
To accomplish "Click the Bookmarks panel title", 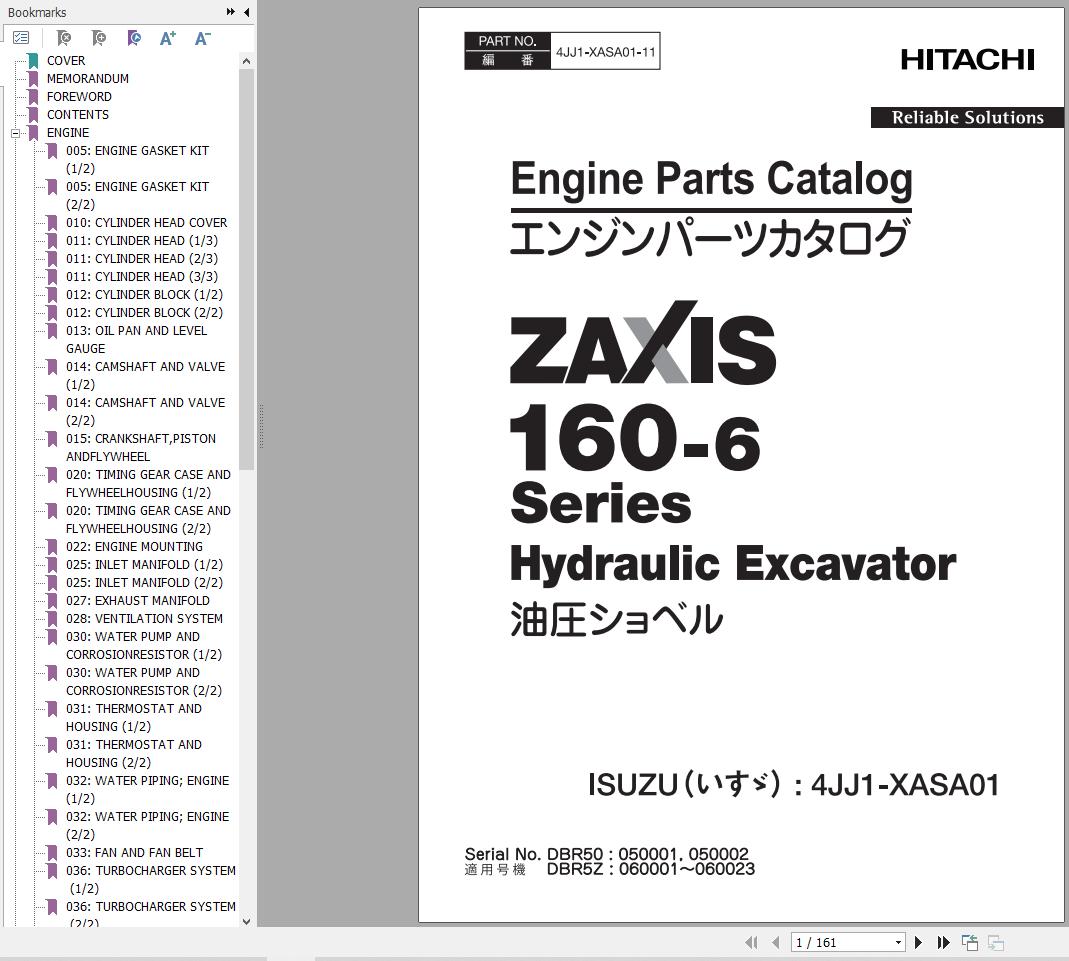I will point(37,12).
